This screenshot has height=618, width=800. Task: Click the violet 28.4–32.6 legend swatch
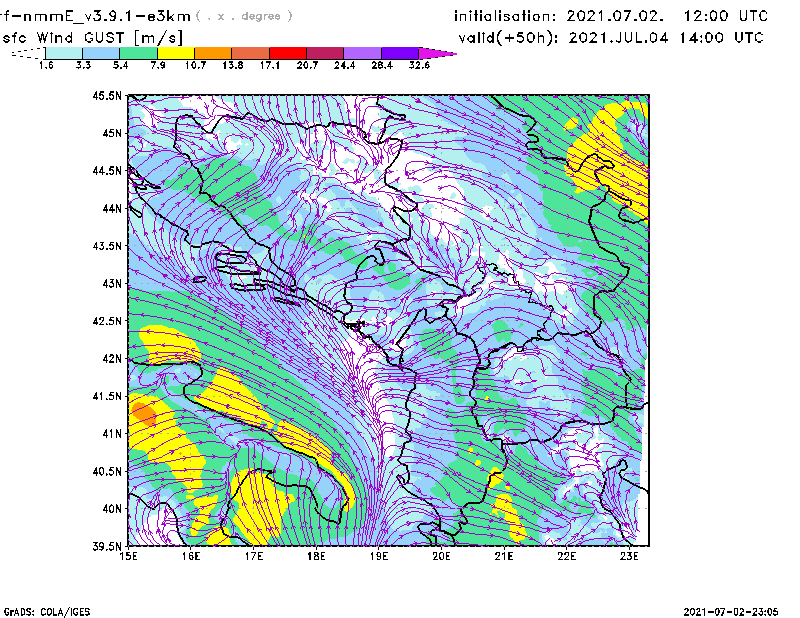click(400, 53)
